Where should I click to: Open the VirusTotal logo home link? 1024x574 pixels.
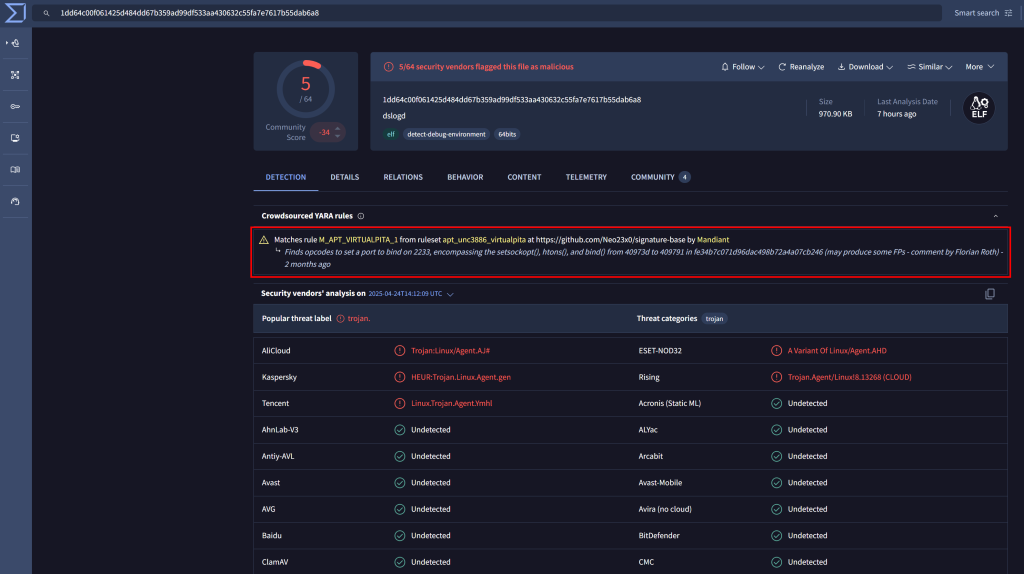pyautogui.click(x=14, y=13)
